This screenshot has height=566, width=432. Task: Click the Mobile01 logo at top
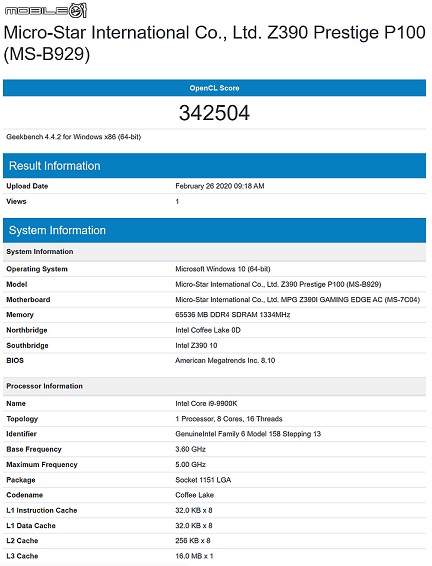(45, 10)
